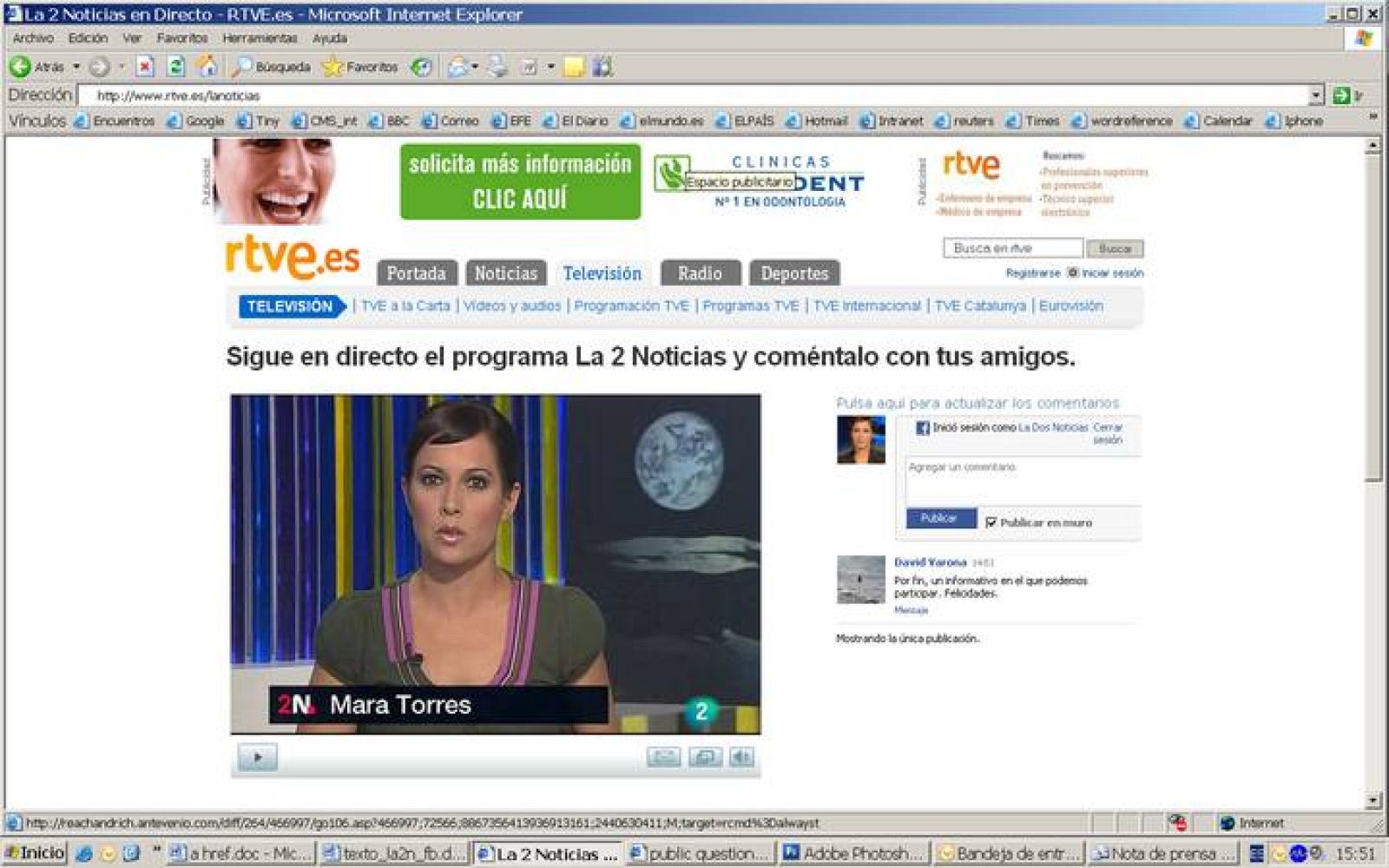Switch to Adobe Photoshop in the taskbar
Viewport: 1389px width, 868px height.
(846, 852)
